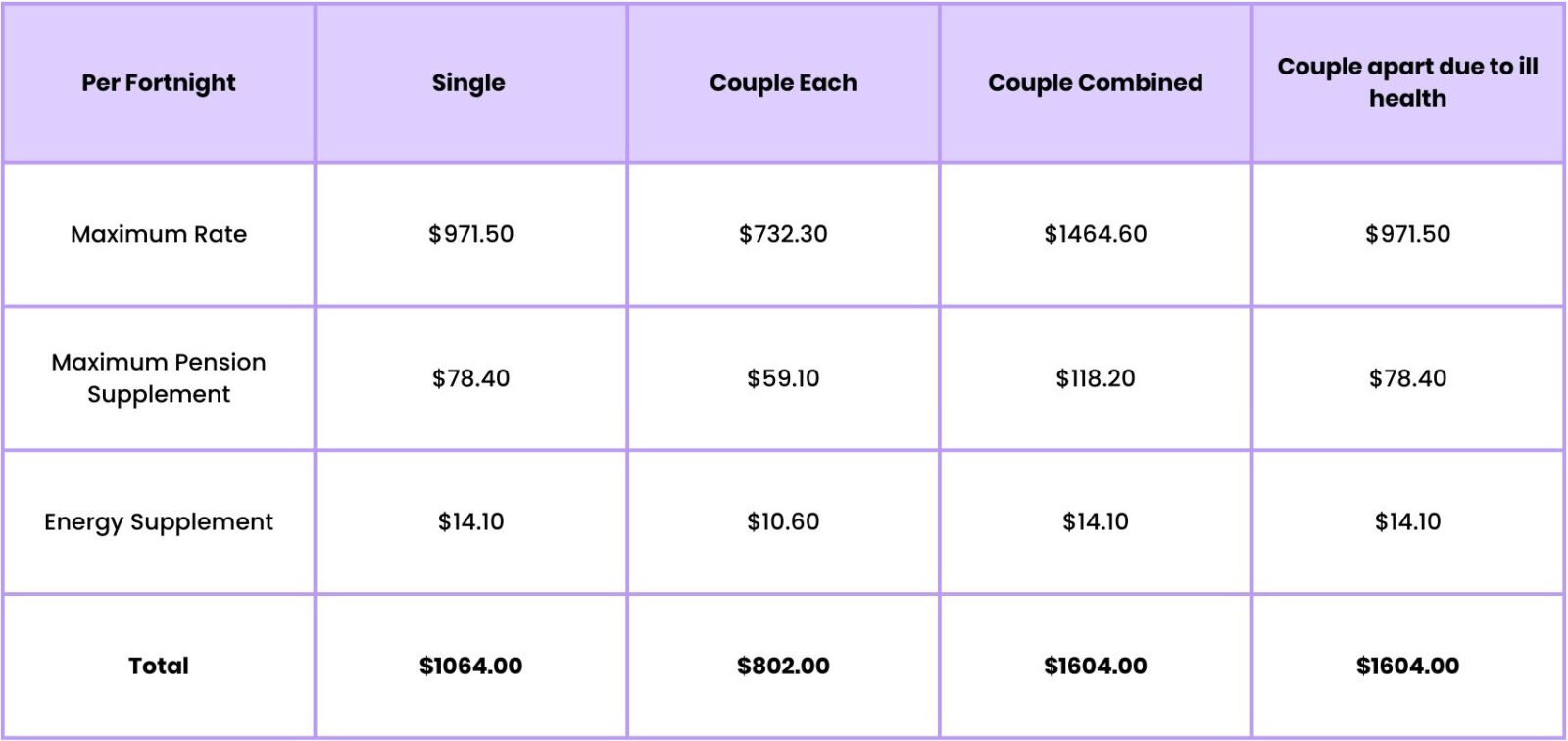Select the Single pension supplement $78.40 cell
Screen dimensions: 1568x741
[470, 378]
